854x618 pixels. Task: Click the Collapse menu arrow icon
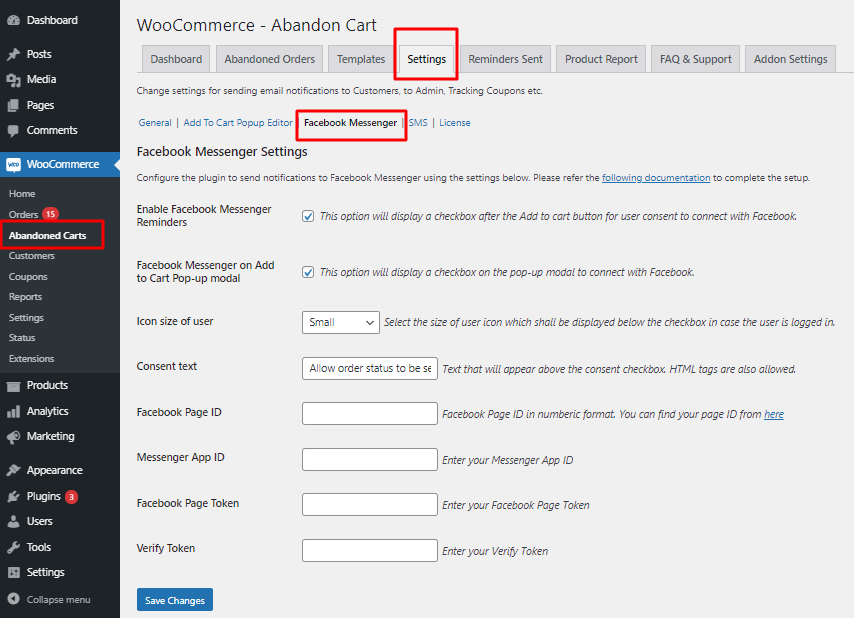(x=14, y=599)
